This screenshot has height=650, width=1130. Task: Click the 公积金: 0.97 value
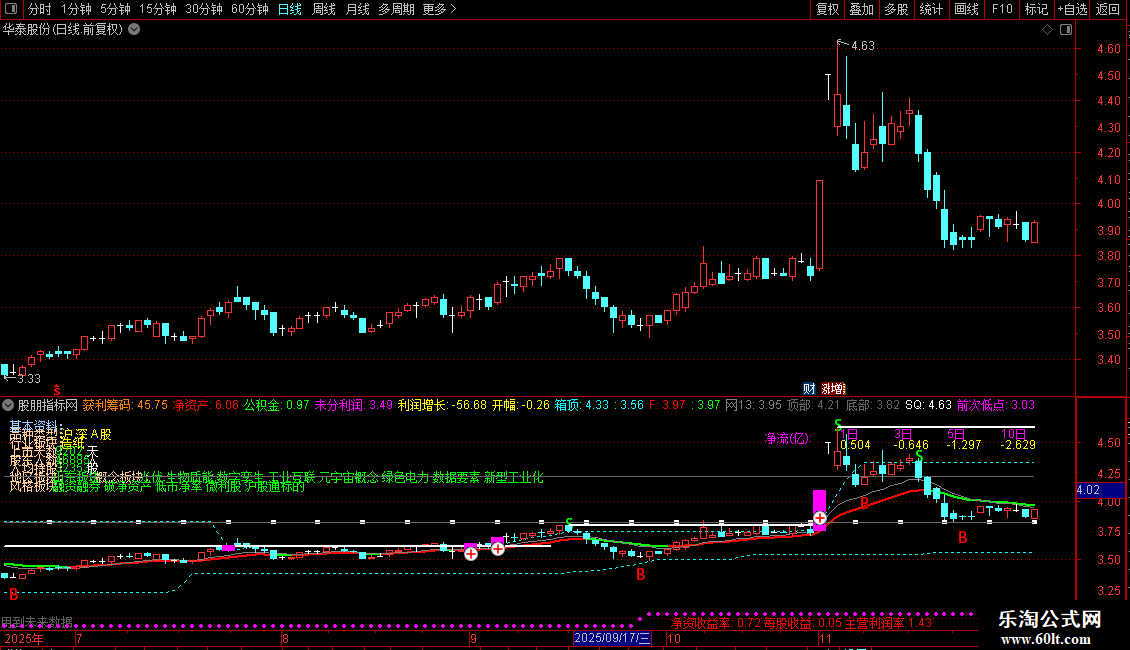pyautogui.click(x=276, y=405)
